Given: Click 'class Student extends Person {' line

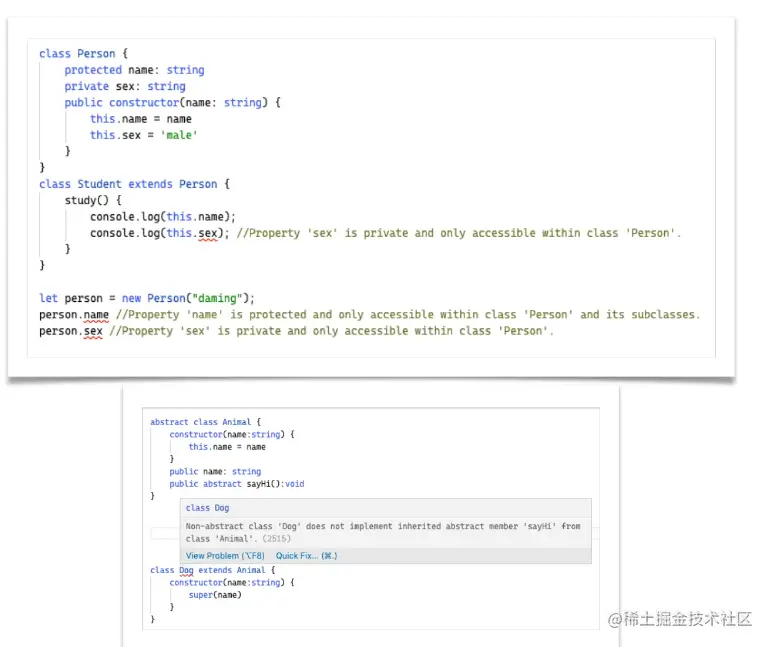Looking at the screenshot, I should (x=134, y=184).
